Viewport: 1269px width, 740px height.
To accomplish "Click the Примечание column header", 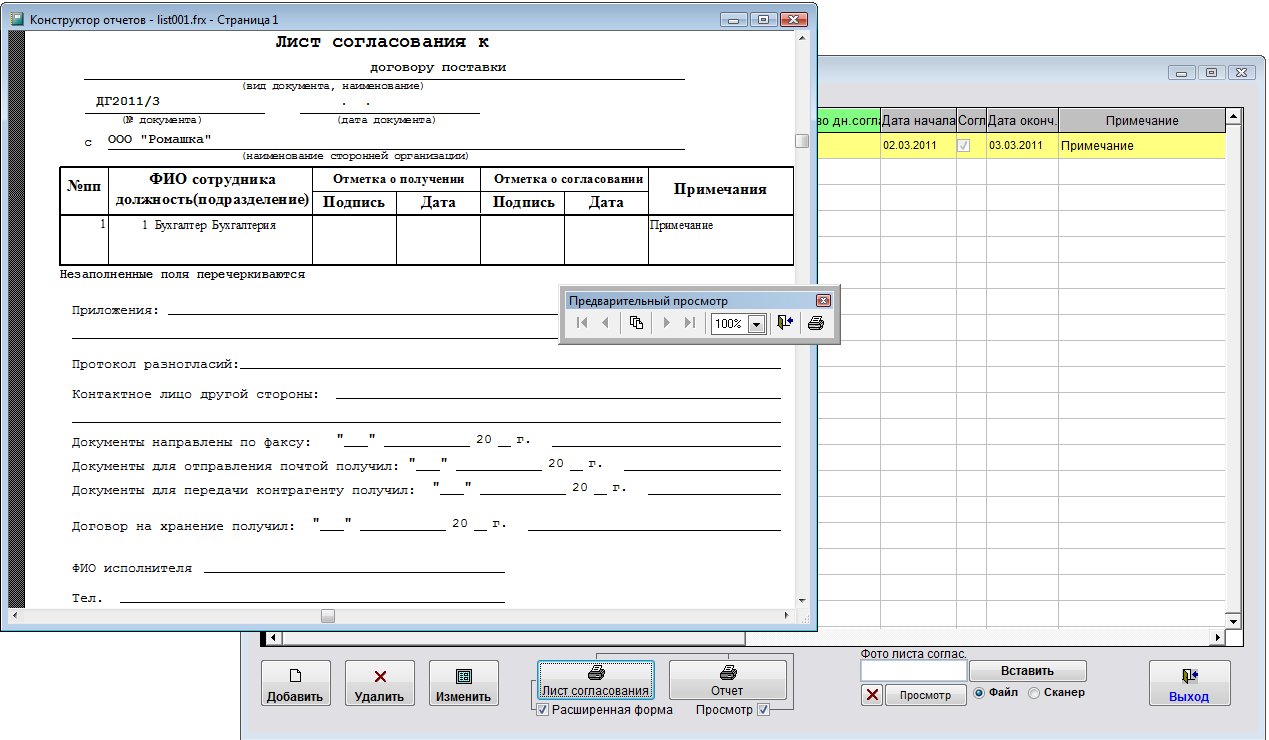I will 1141,120.
